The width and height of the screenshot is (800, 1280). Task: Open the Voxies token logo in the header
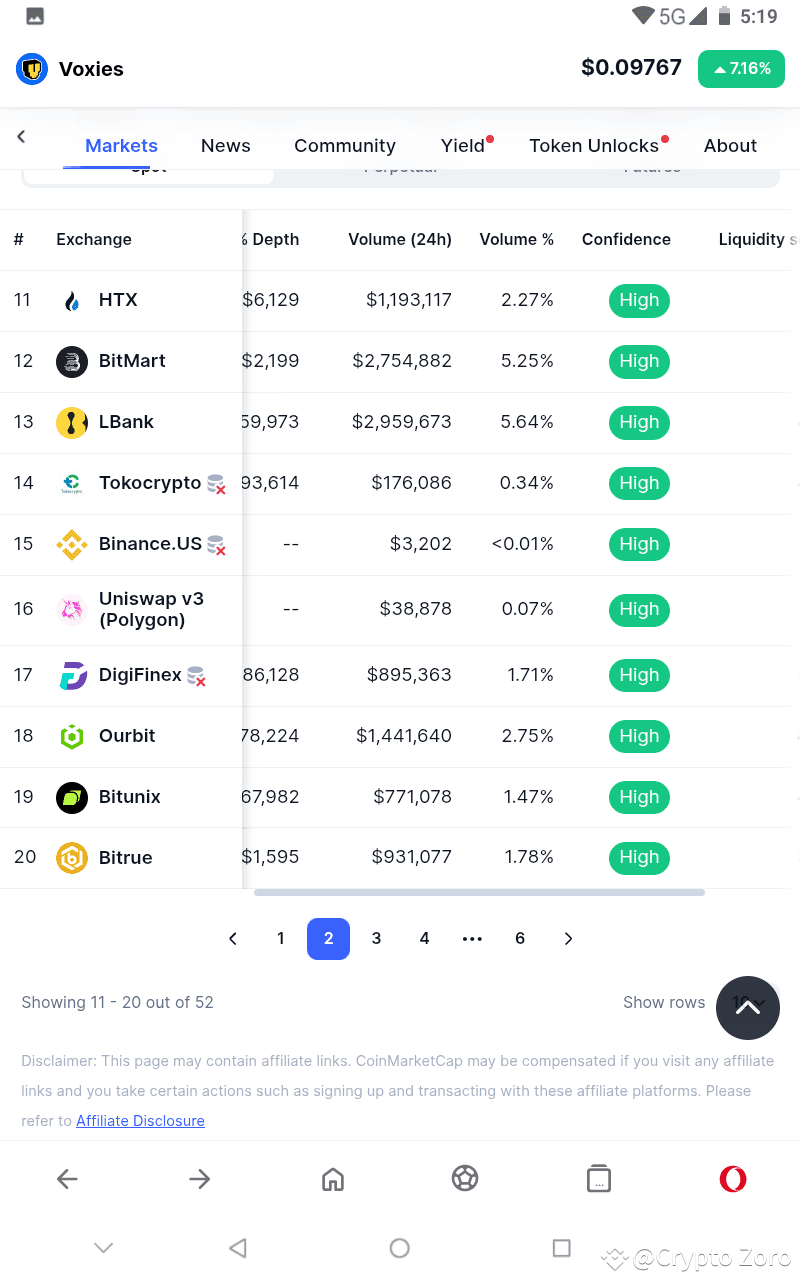(x=31, y=69)
